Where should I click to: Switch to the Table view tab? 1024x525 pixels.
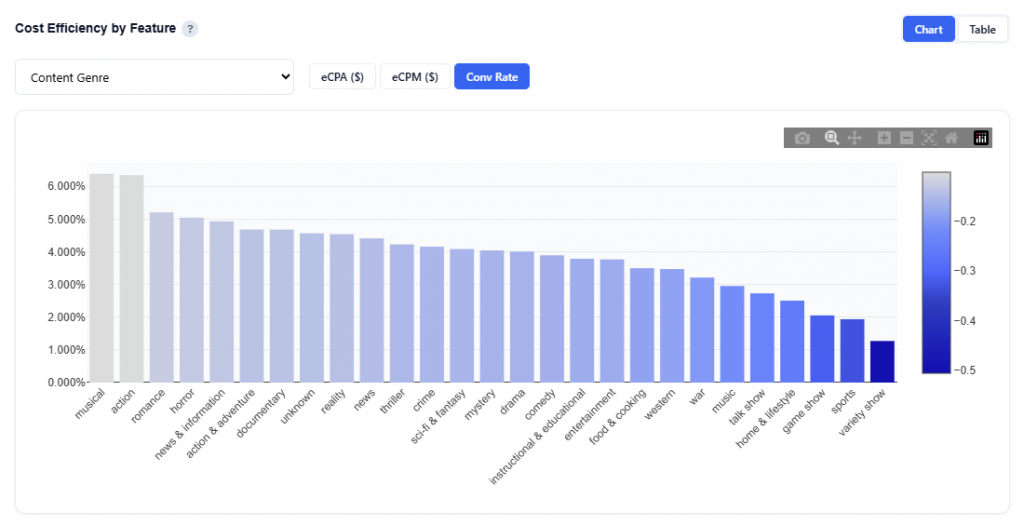[x=982, y=29]
